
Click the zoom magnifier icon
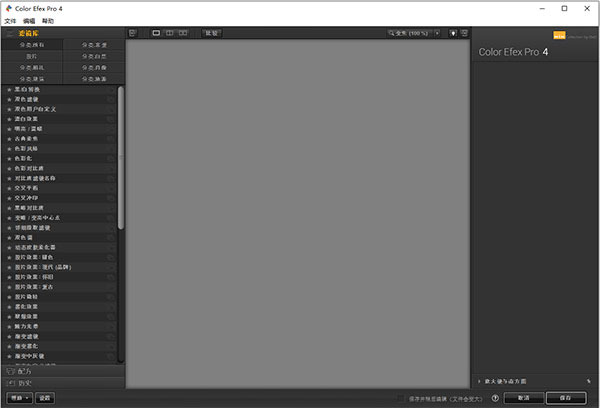(x=391, y=33)
